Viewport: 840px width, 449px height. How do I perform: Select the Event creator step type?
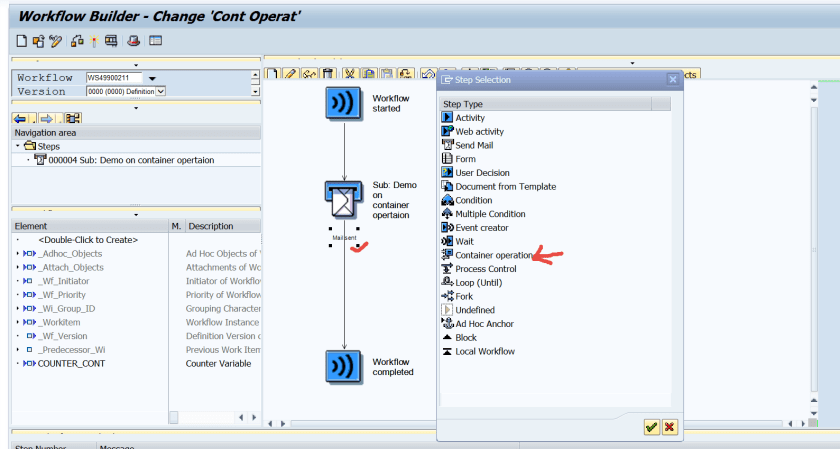click(482, 228)
